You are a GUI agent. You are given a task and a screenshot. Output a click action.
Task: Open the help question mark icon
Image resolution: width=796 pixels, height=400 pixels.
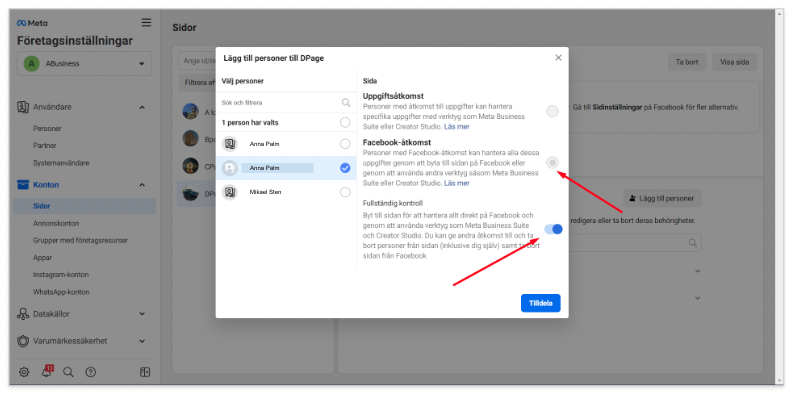(91, 372)
